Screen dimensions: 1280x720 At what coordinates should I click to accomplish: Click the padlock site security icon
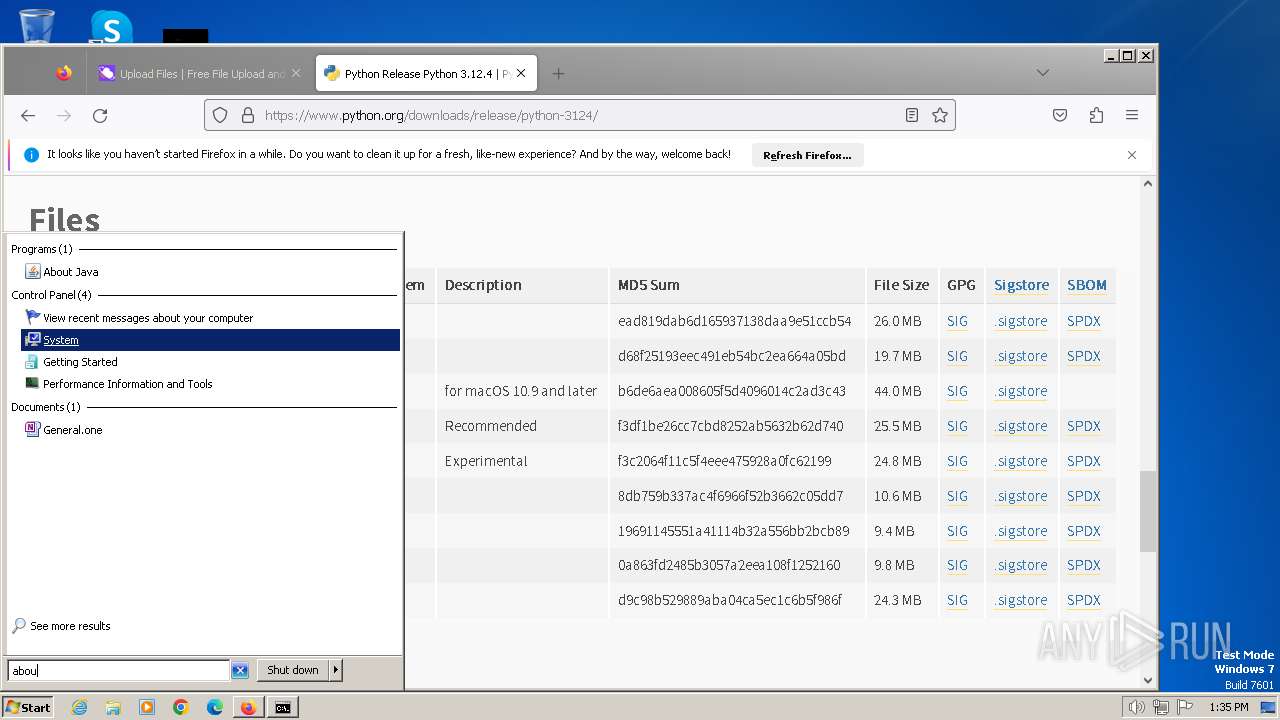tap(248, 115)
